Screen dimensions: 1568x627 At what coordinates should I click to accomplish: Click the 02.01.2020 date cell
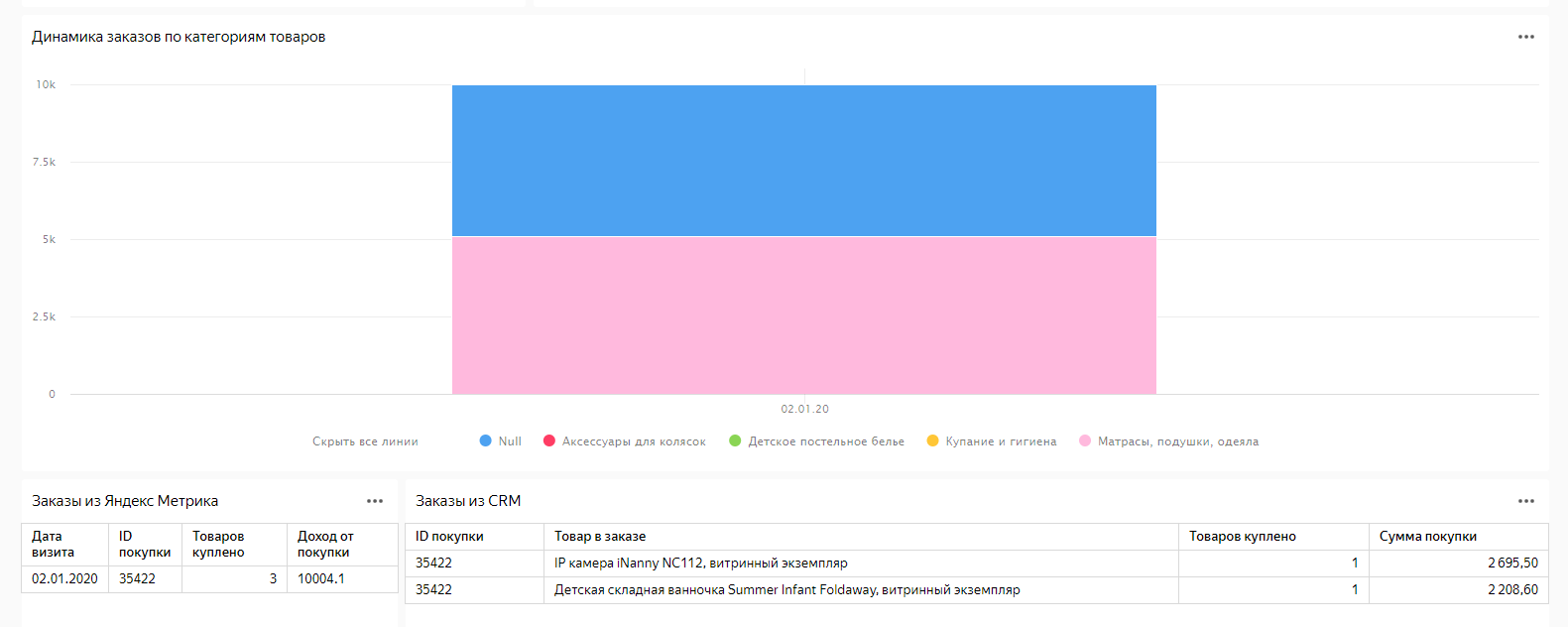pos(65,578)
